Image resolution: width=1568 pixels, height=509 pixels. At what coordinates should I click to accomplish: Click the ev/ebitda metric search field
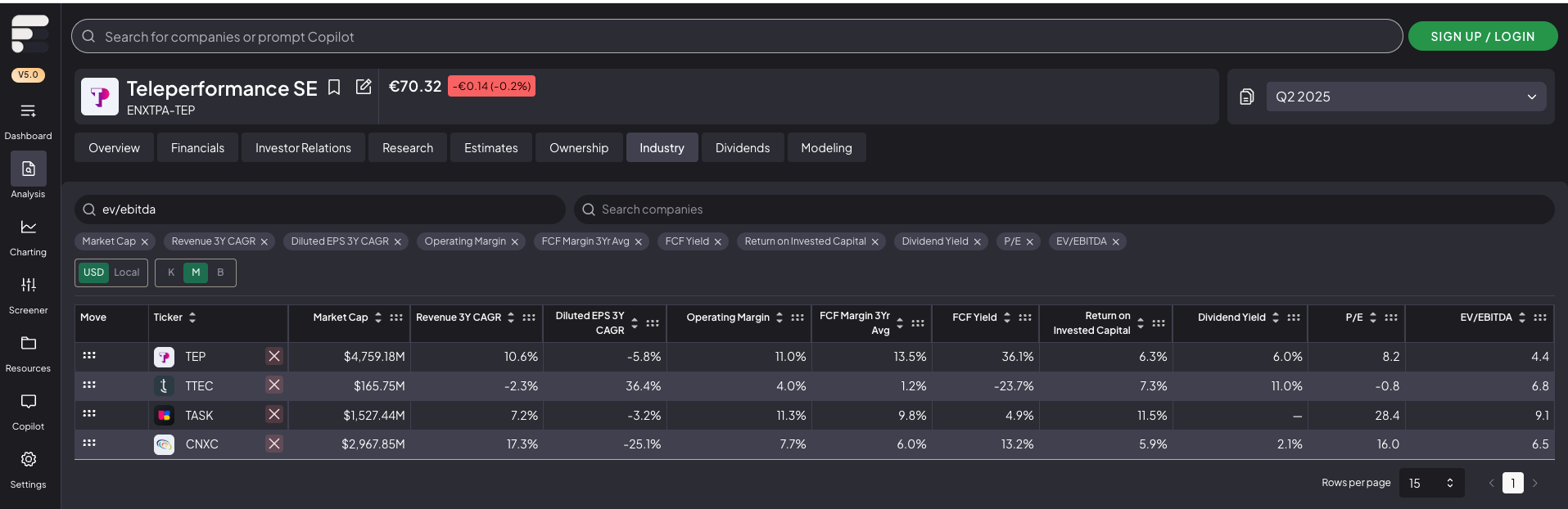click(320, 209)
